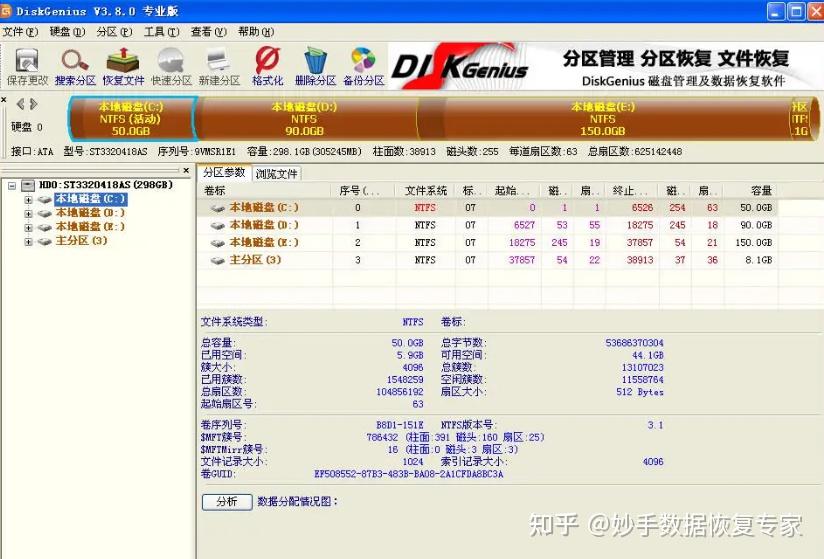824x559 pixels.
Task: Select table row 本地磁盘(D:) label text
Action: tap(264, 225)
